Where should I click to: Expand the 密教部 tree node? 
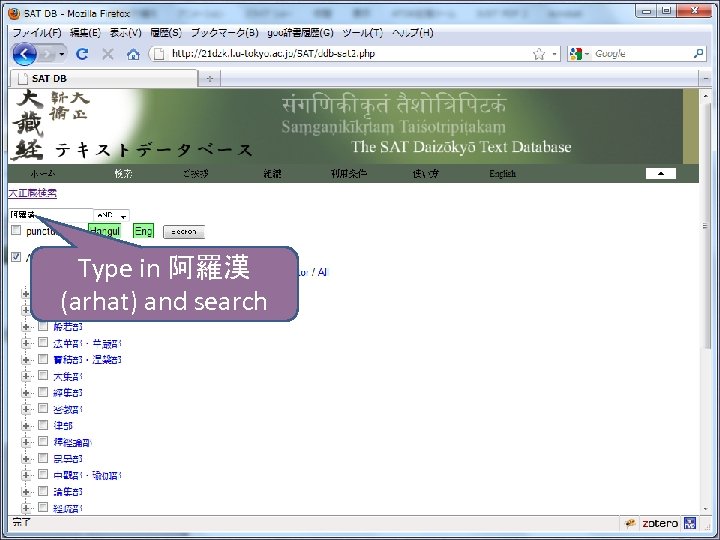(26, 409)
